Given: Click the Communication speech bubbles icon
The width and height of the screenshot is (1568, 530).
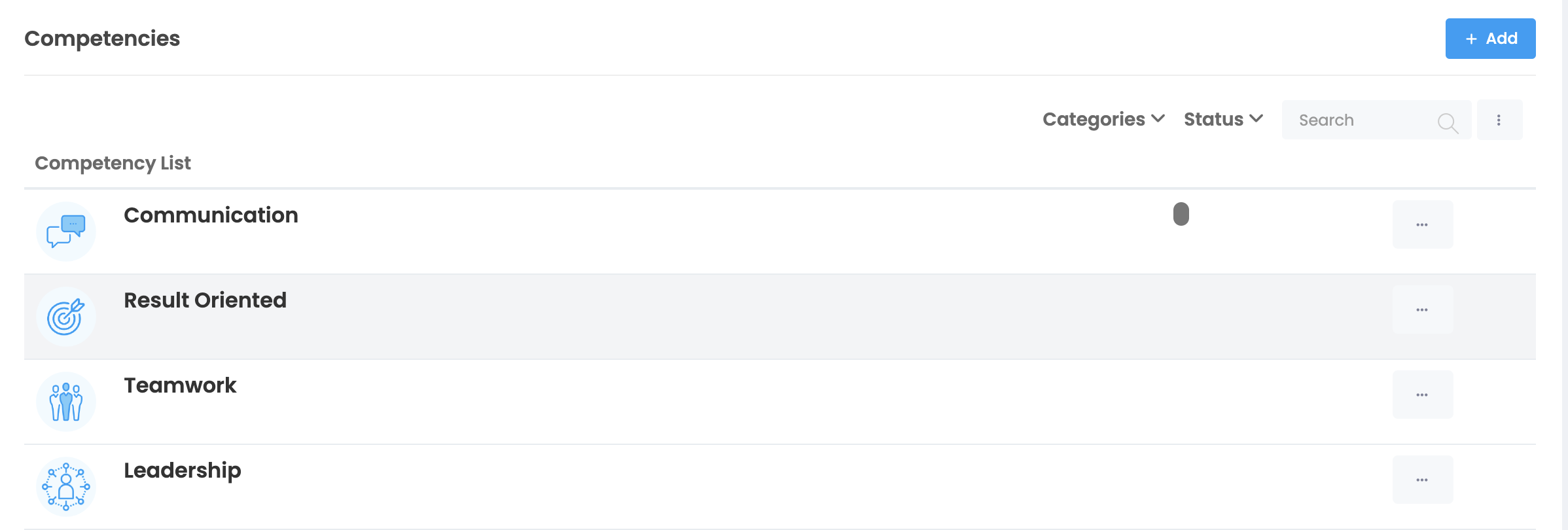Looking at the screenshot, I should pos(66,231).
